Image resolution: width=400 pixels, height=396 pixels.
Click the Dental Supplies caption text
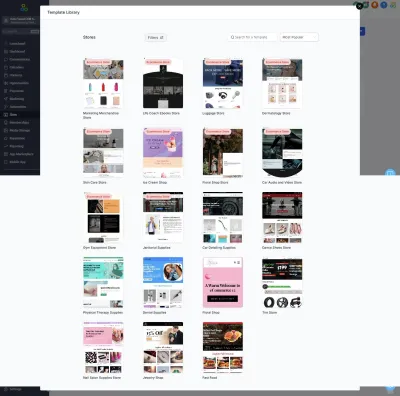(x=154, y=313)
